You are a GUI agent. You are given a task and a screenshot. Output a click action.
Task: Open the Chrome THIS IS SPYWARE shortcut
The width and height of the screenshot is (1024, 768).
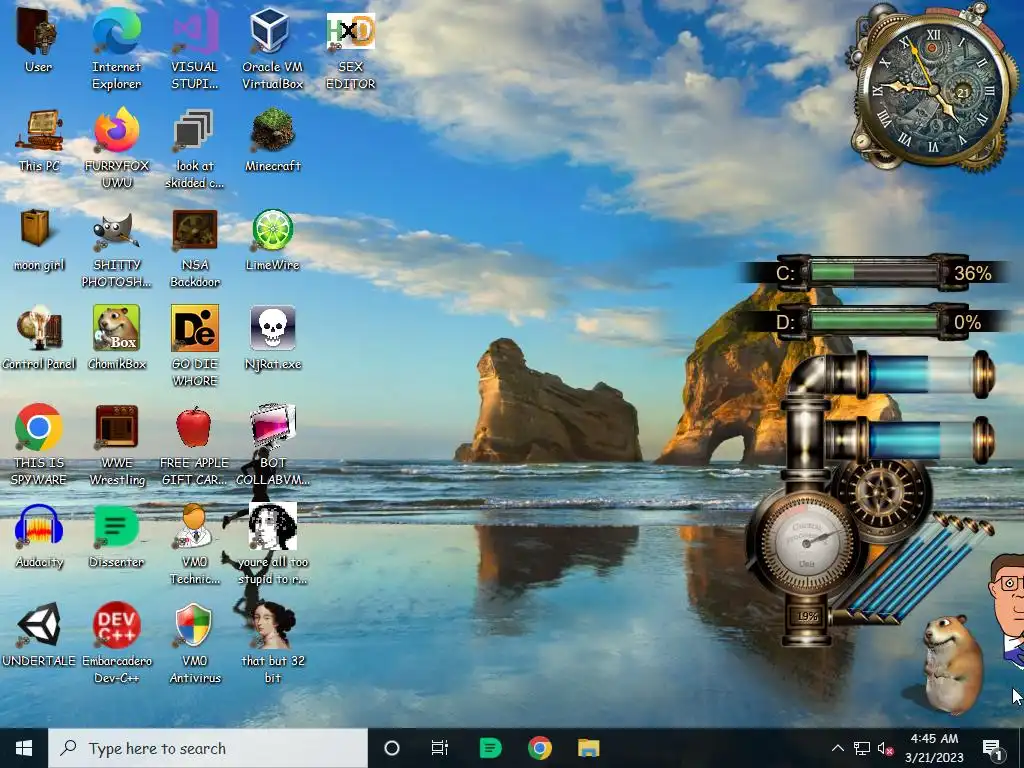39,445
